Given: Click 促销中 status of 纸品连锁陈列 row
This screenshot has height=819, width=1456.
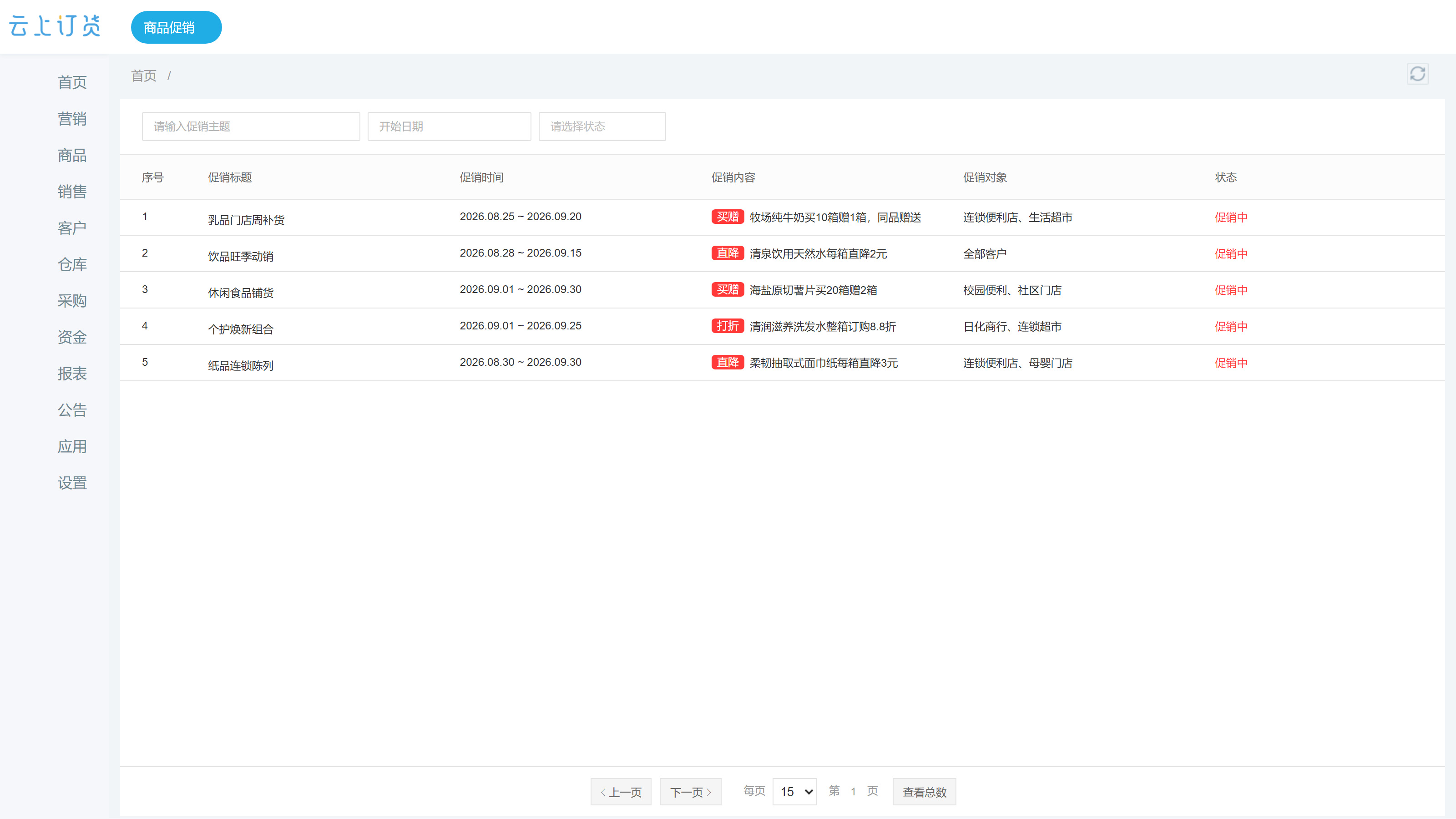Looking at the screenshot, I should [1232, 363].
